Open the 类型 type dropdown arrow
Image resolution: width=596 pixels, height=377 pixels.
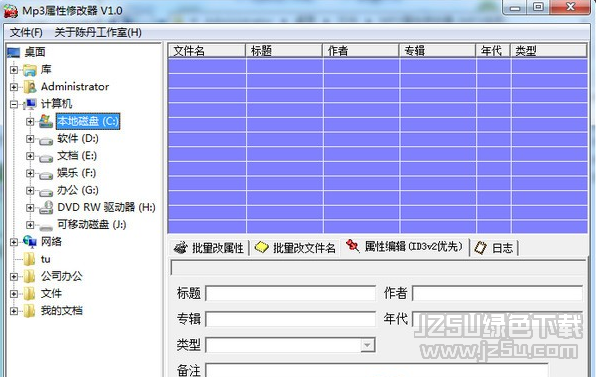(367, 345)
